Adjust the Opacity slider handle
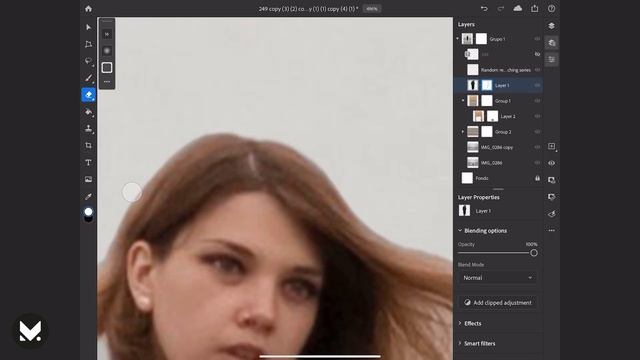Viewport: 640px width, 360px height. (533, 253)
